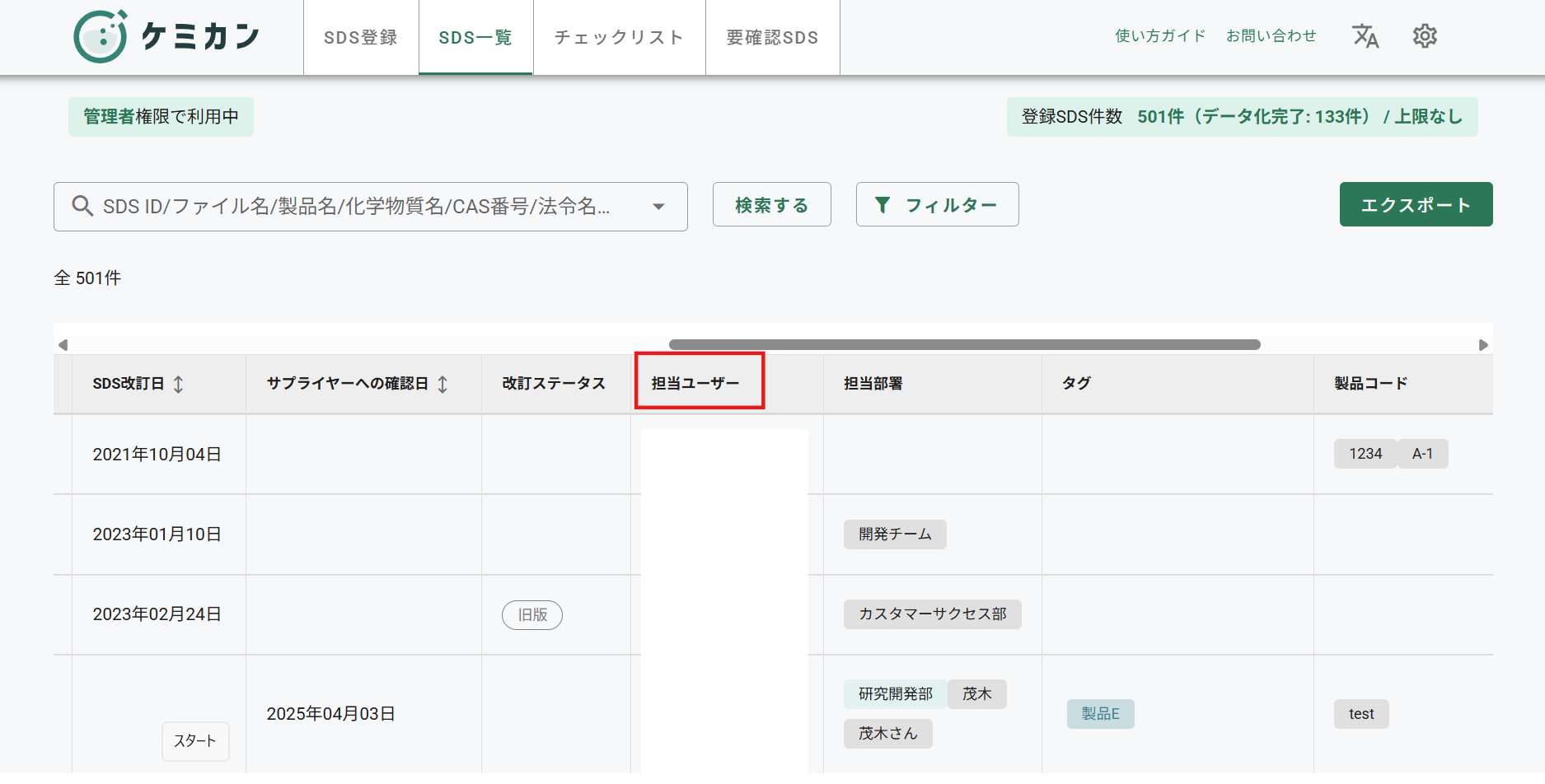The width and height of the screenshot is (1545, 784).
Task: Sort by SDS改訂日 arrows icon
Action: point(178,384)
